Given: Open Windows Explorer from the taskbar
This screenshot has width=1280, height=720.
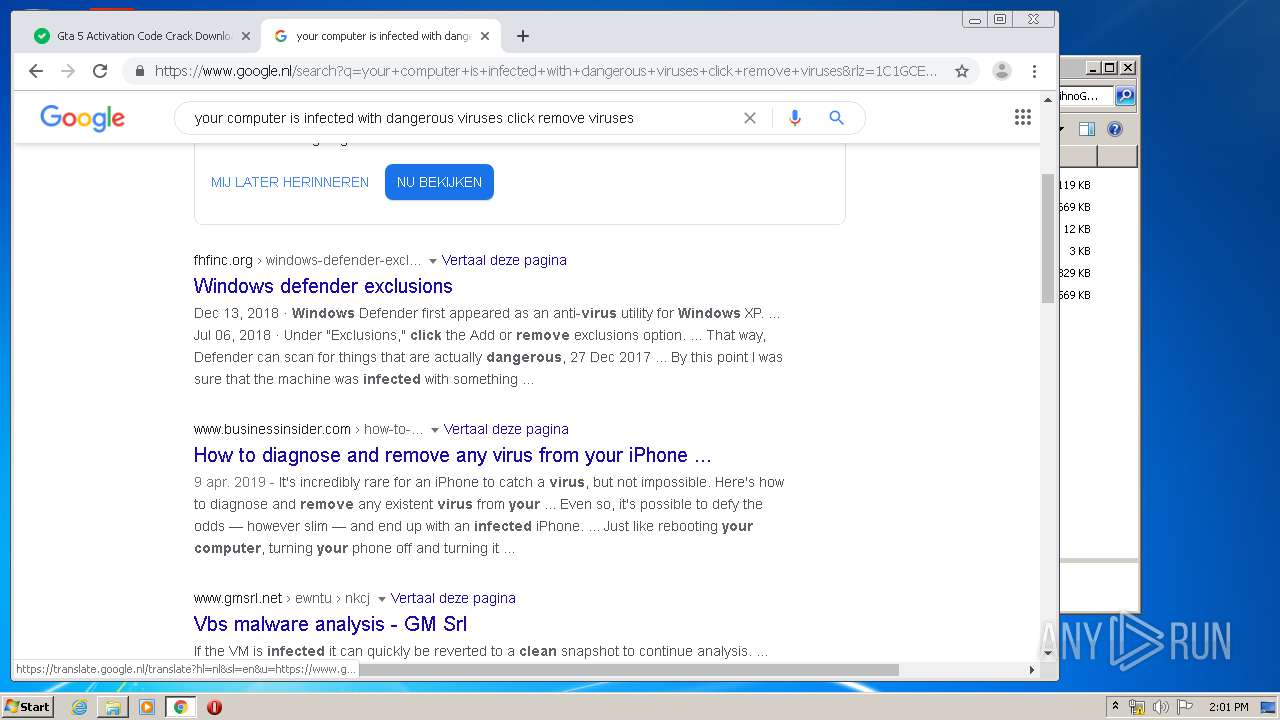Looking at the screenshot, I should click(113, 707).
